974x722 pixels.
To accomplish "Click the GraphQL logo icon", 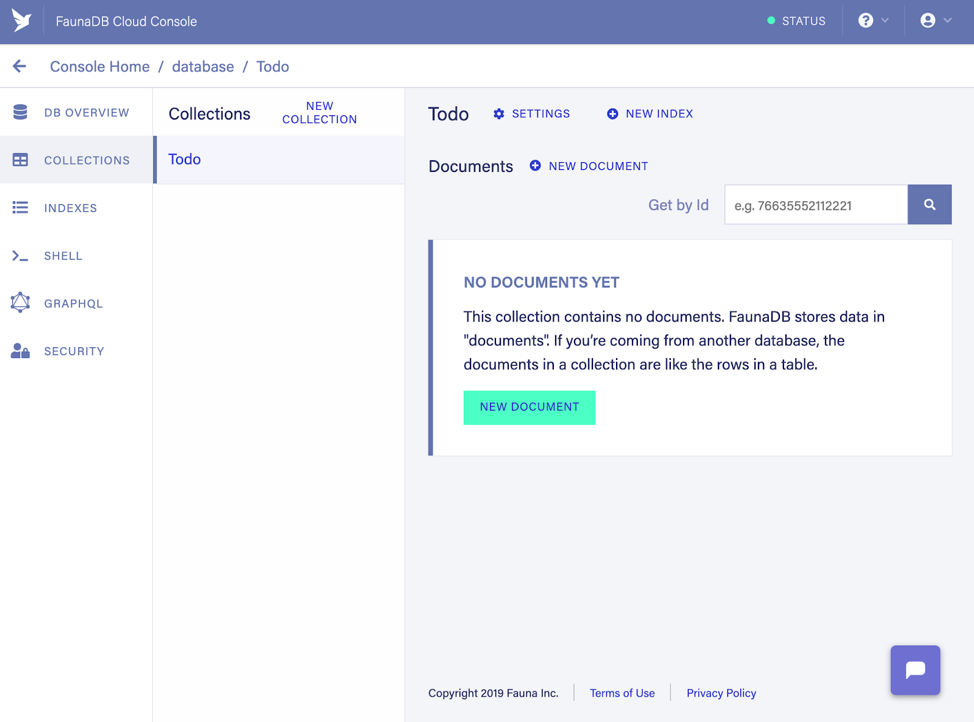I will [20, 303].
